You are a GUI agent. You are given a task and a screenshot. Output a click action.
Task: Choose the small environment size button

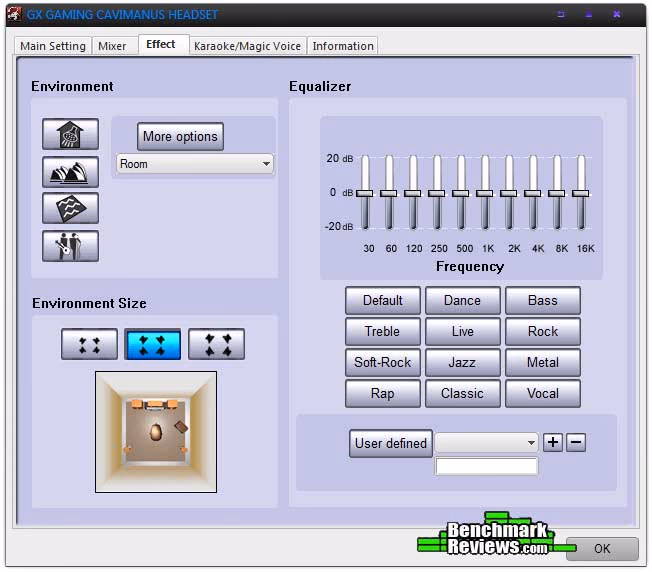point(89,344)
